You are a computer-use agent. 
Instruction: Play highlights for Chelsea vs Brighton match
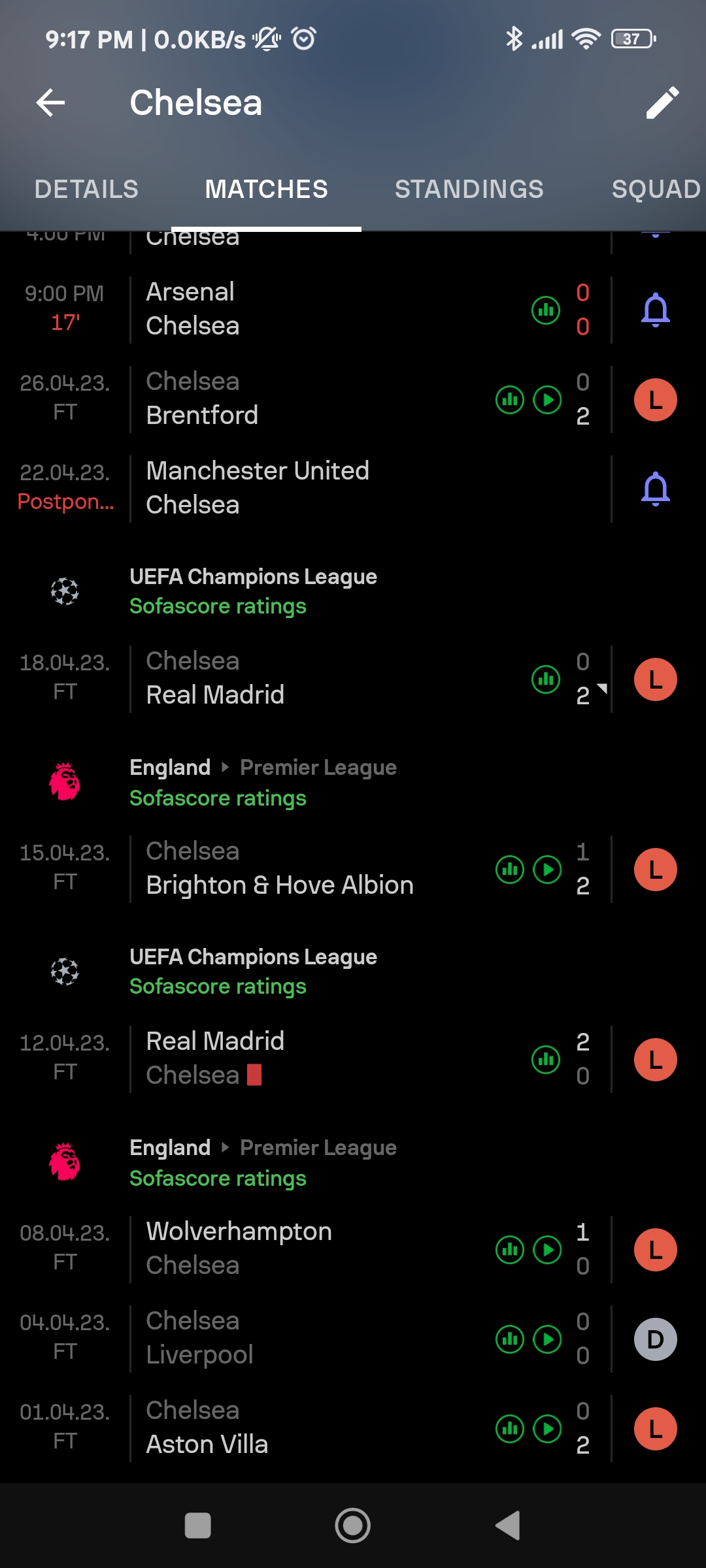point(548,870)
